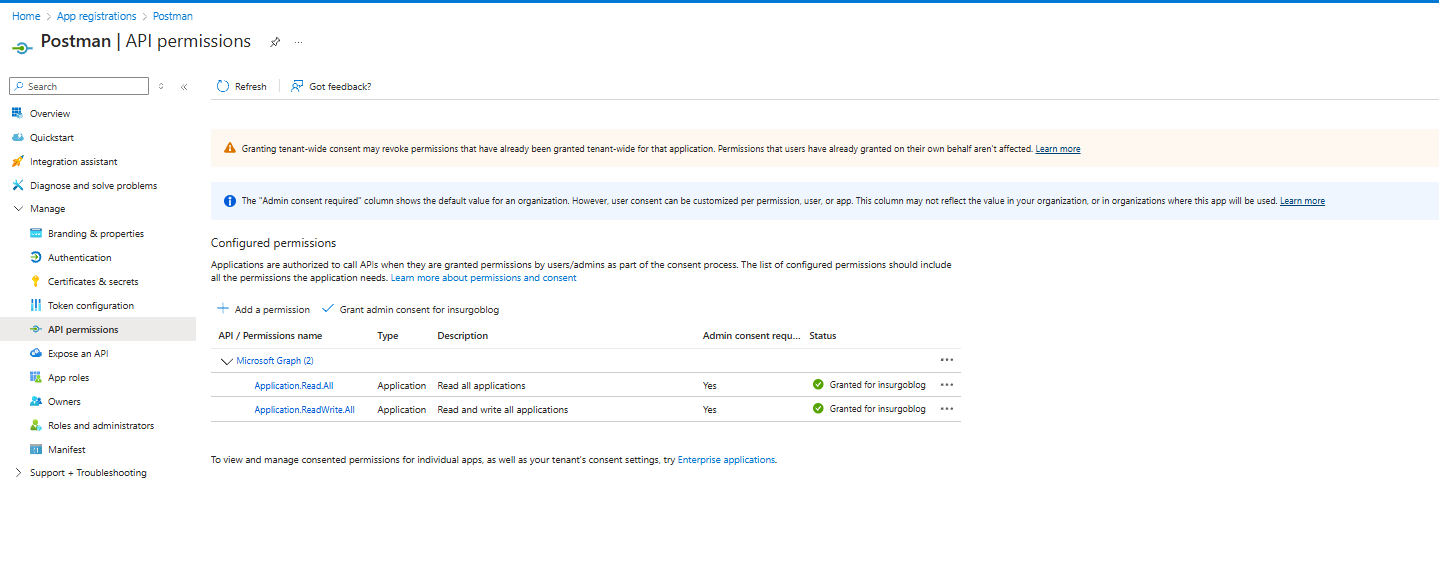Click the Owners people icon

[x=36, y=402]
